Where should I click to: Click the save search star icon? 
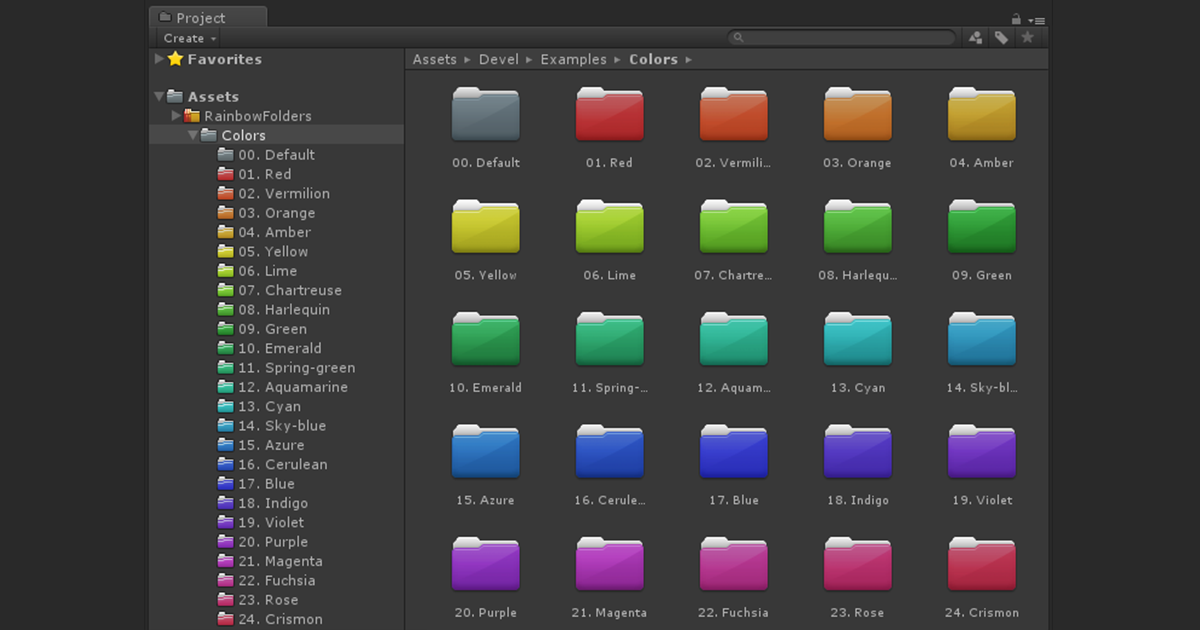pyautogui.click(x=1028, y=37)
